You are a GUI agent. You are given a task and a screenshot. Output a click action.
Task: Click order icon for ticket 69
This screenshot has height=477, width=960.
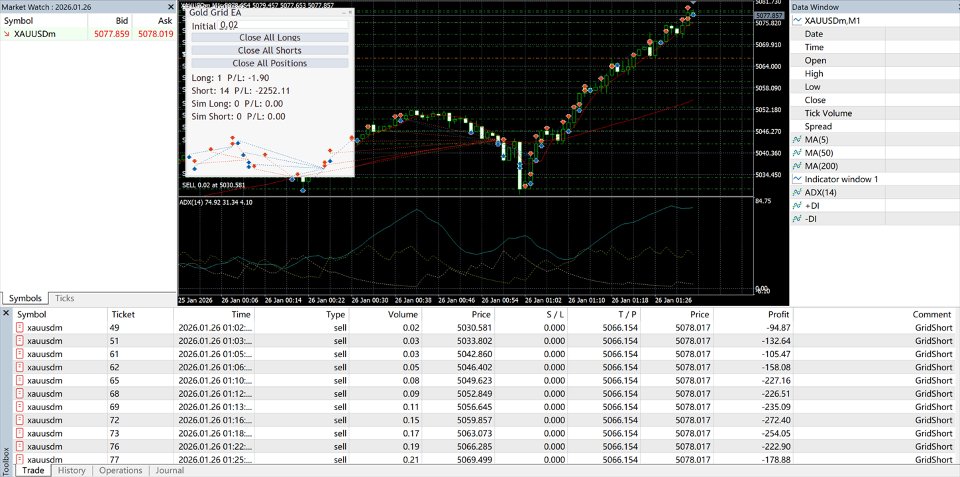(x=20, y=407)
